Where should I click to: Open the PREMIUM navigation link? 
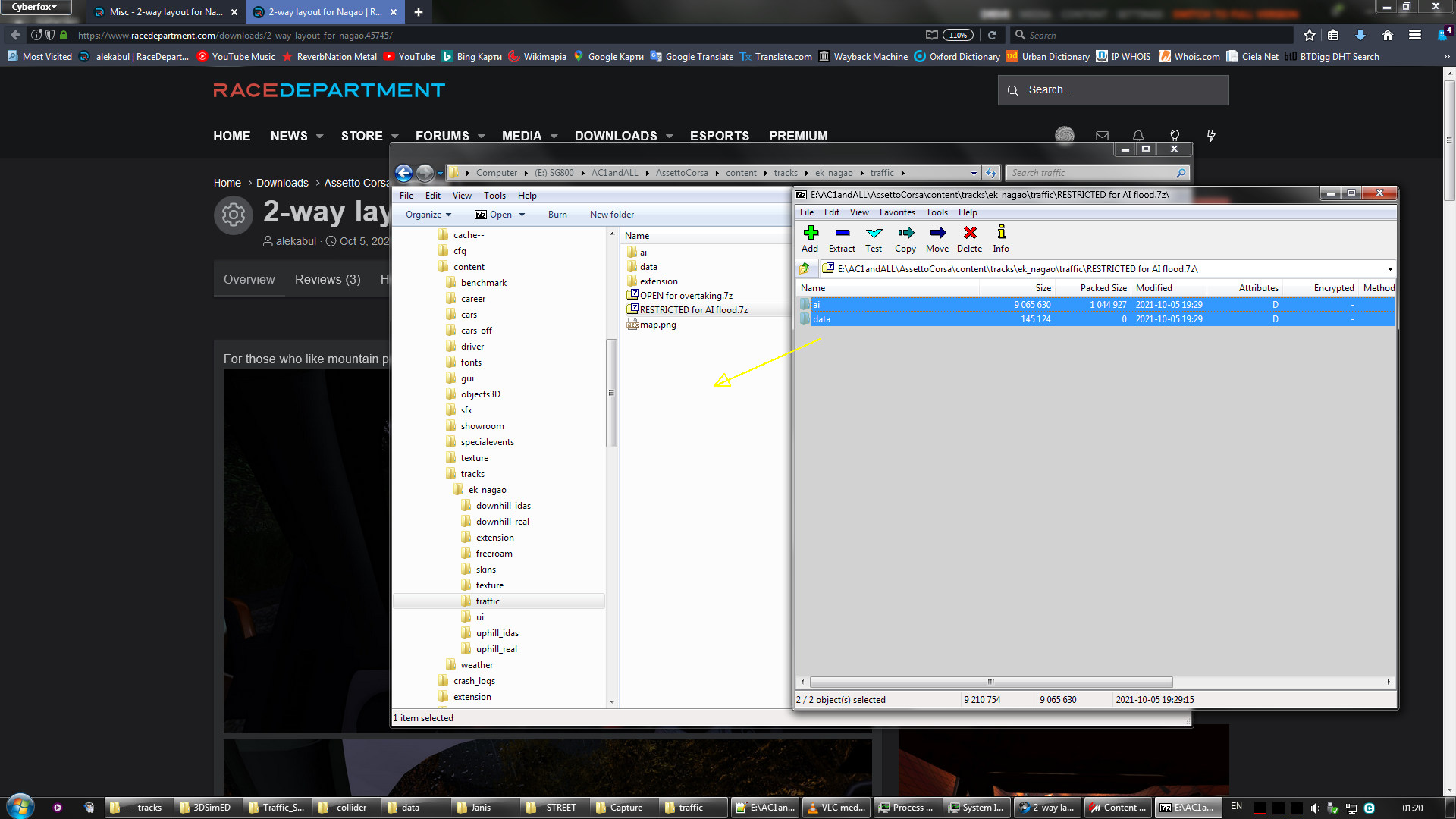(x=799, y=136)
